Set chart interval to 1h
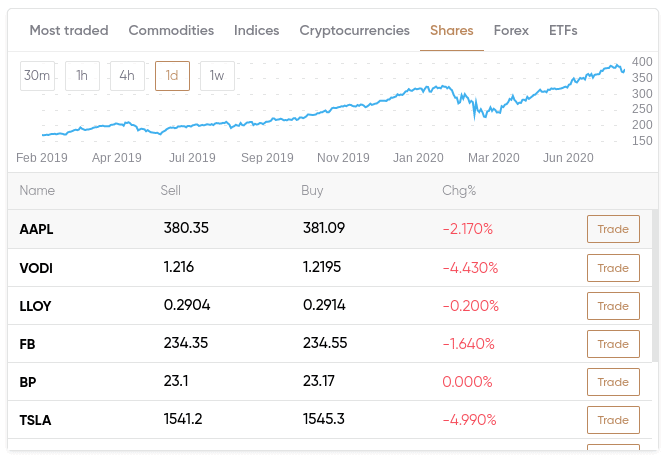 pyautogui.click(x=83, y=76)
